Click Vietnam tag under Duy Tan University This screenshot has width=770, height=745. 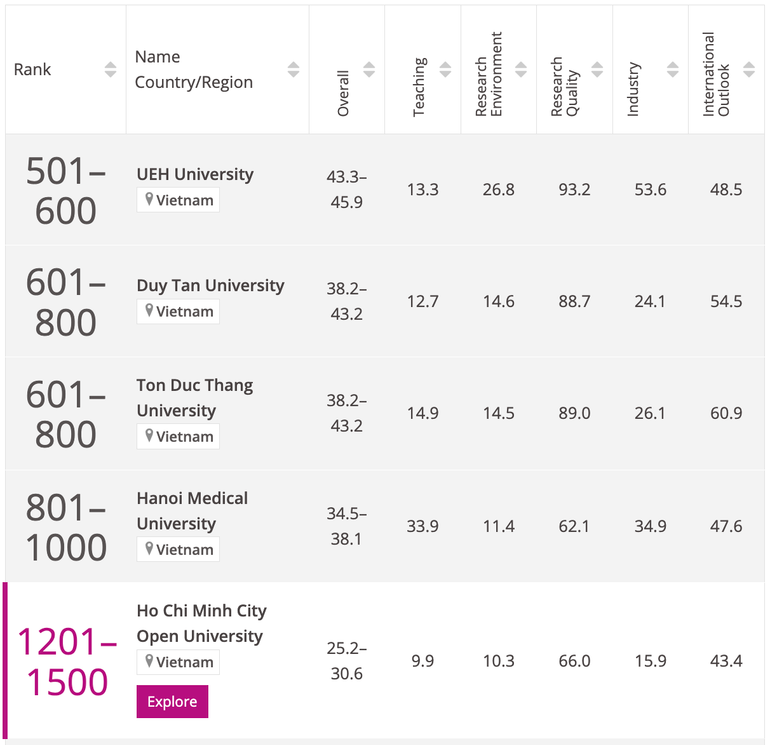point(178,311)
